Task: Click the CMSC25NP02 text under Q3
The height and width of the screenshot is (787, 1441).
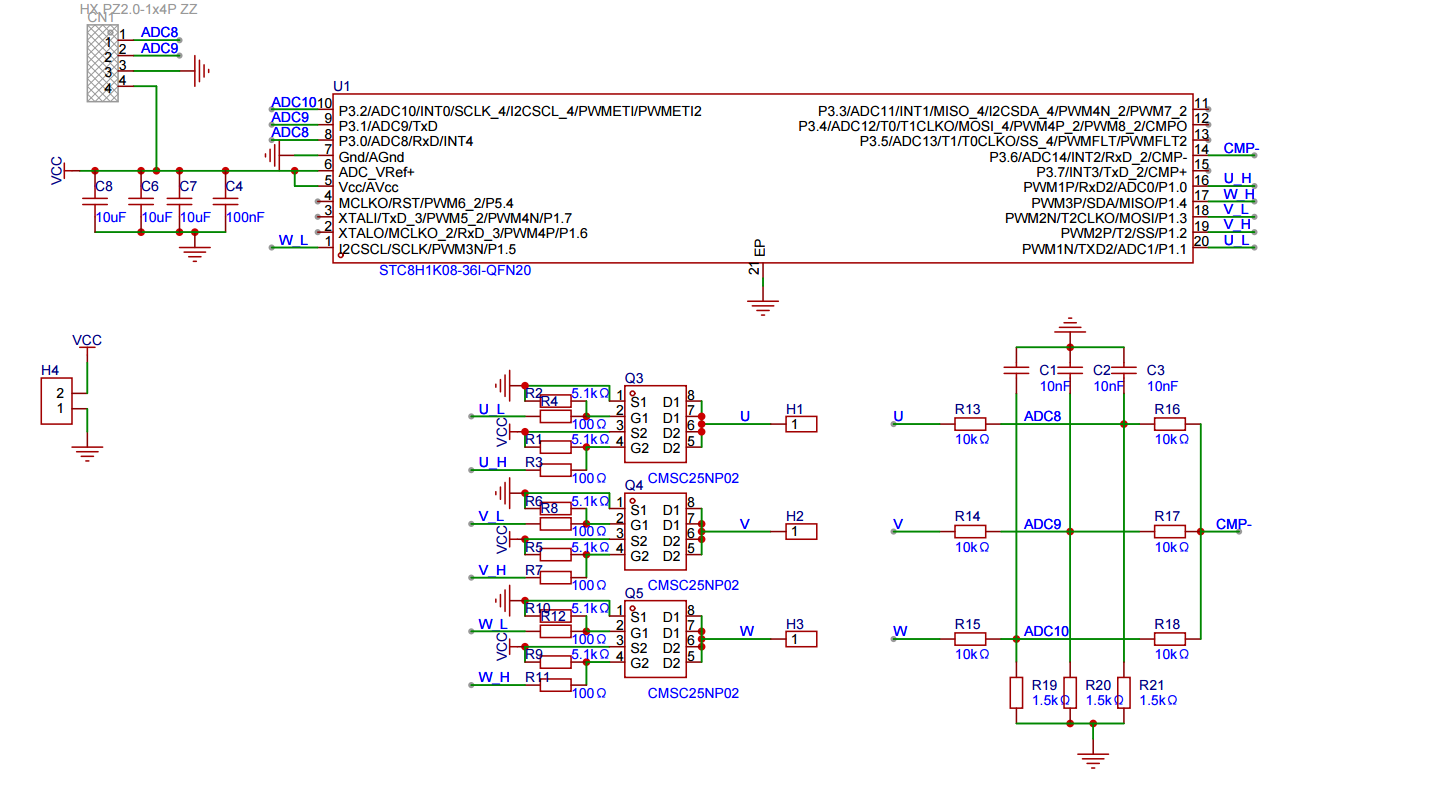Action: (x=693, y=478)
